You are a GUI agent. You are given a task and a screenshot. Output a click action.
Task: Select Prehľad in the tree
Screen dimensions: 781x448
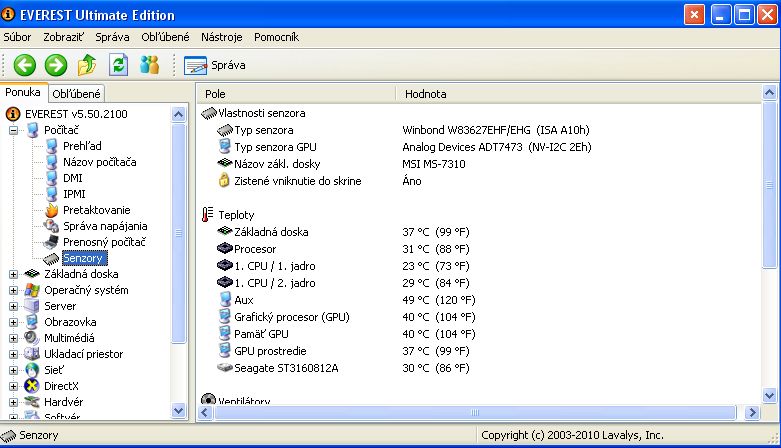82,146
